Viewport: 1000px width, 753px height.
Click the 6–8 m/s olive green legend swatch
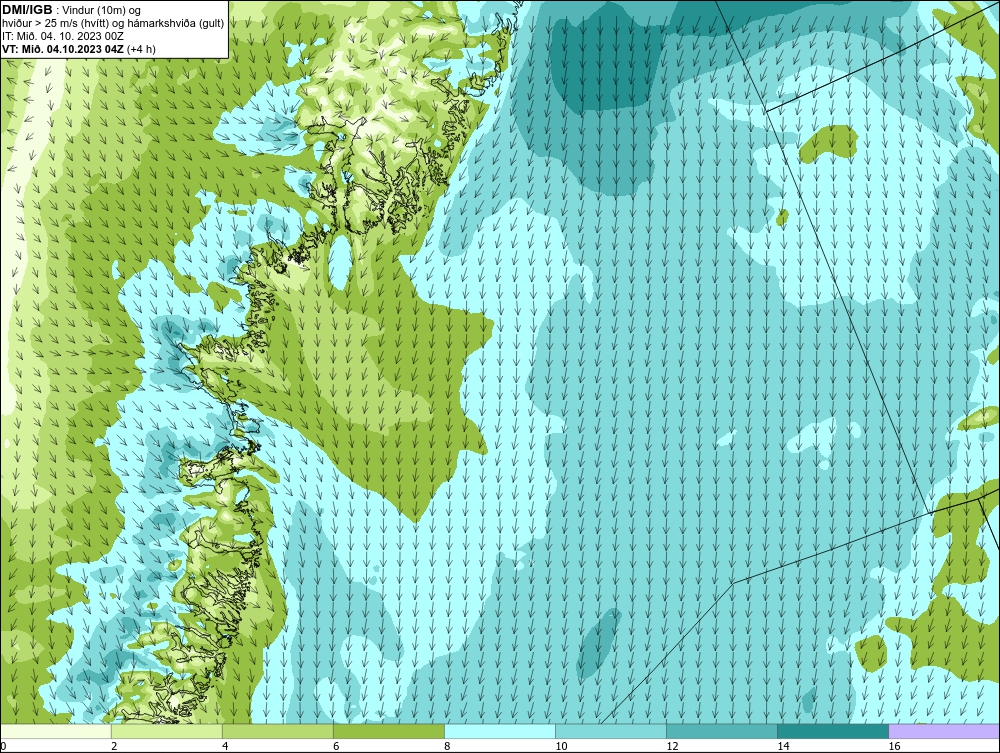coord(388,731)
